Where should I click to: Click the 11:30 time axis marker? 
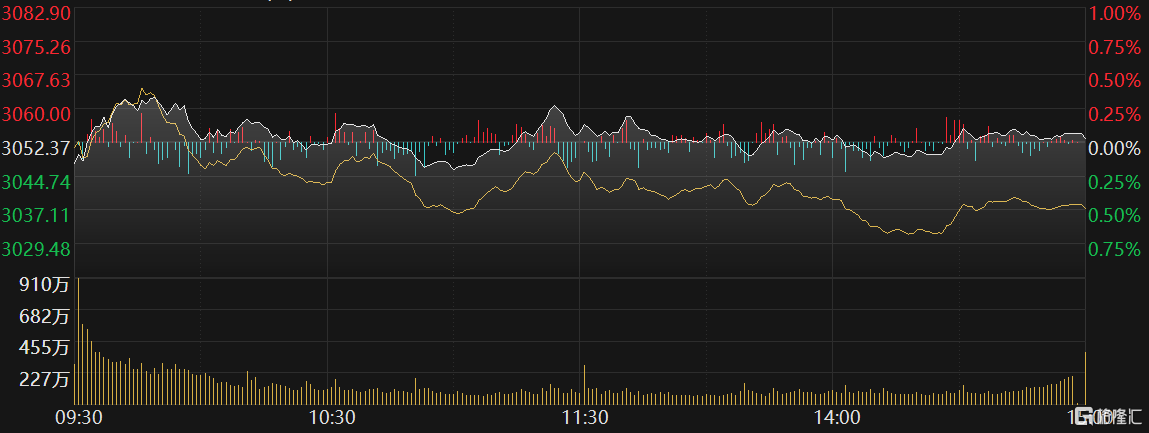585,416
